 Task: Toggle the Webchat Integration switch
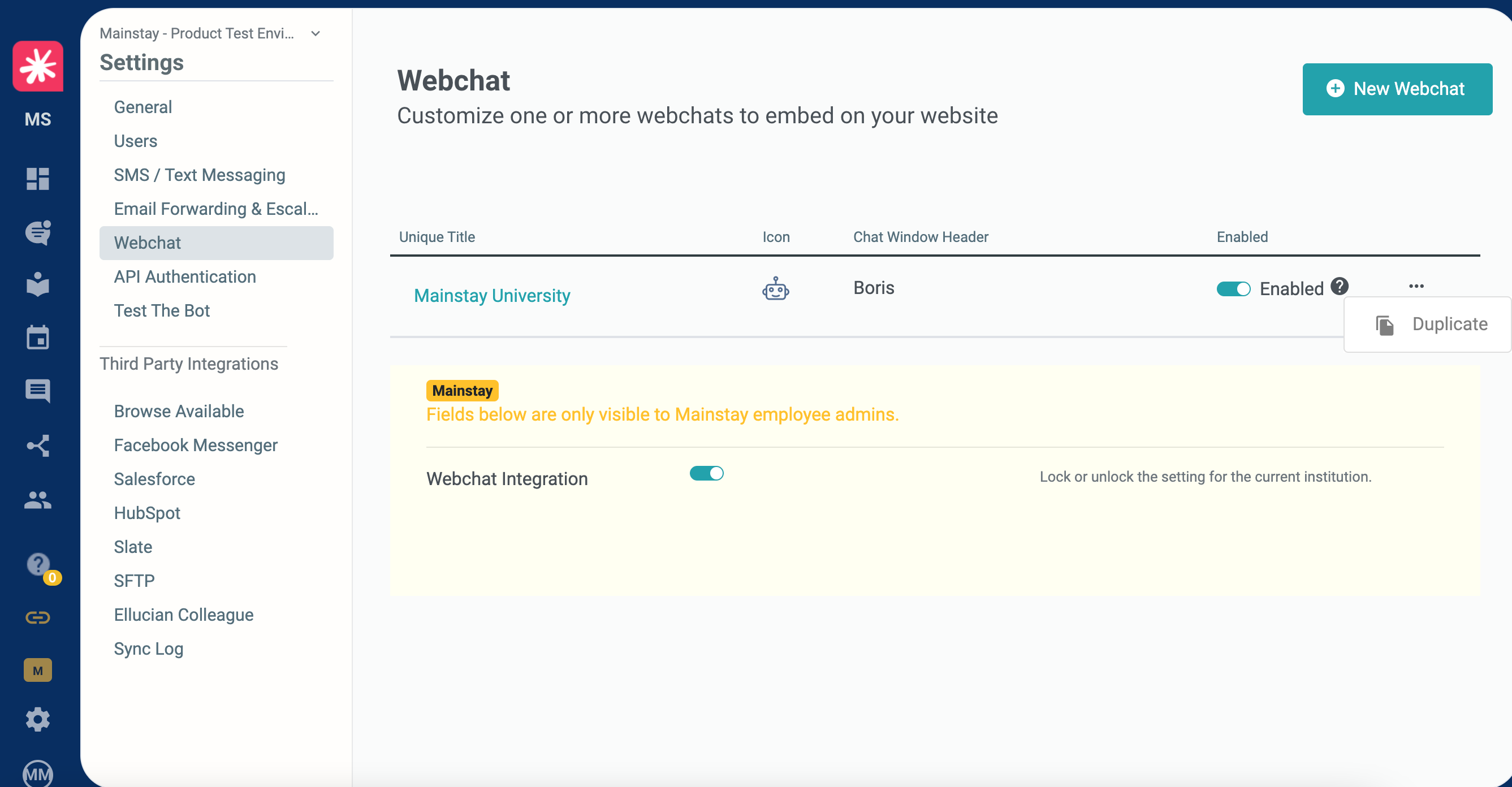[706, 474]
